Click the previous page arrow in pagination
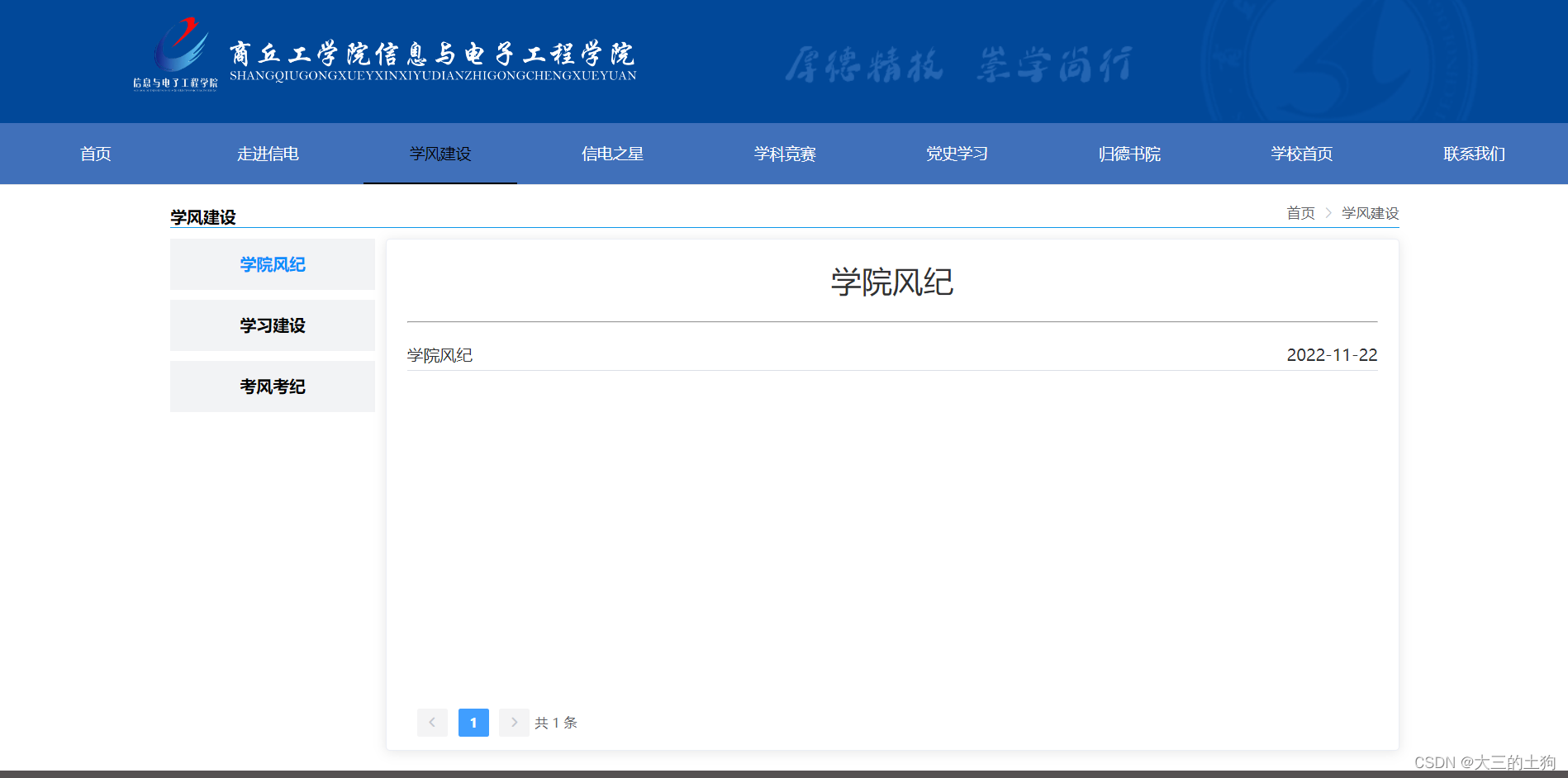Viewport: 1568px width, 778px height. pyautogui.click(x=432, y=722)
